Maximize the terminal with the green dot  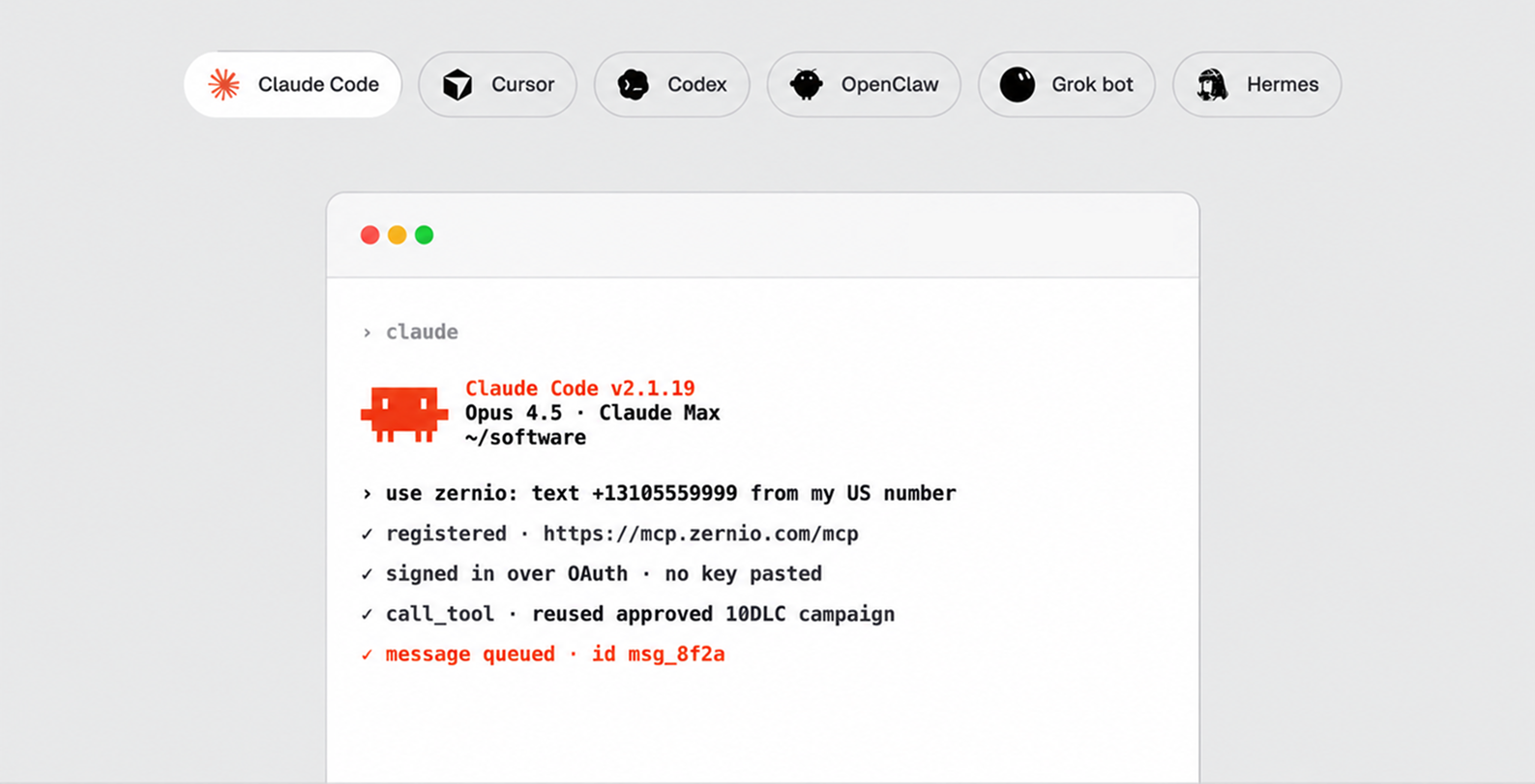point(424,235)
